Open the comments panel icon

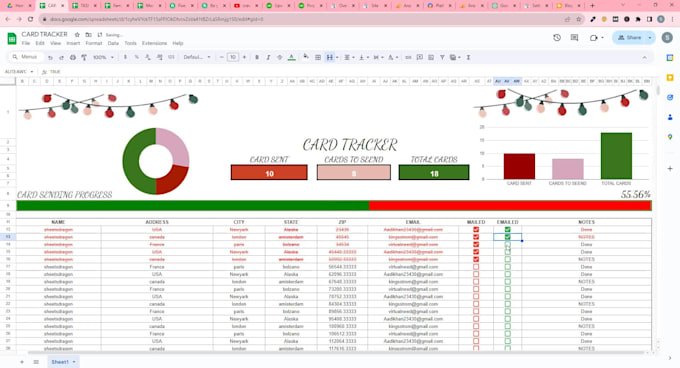click(575, 38)
